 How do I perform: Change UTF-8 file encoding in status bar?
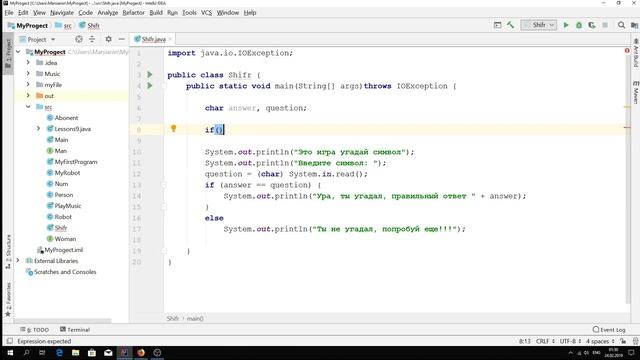(x=570, y=341)
